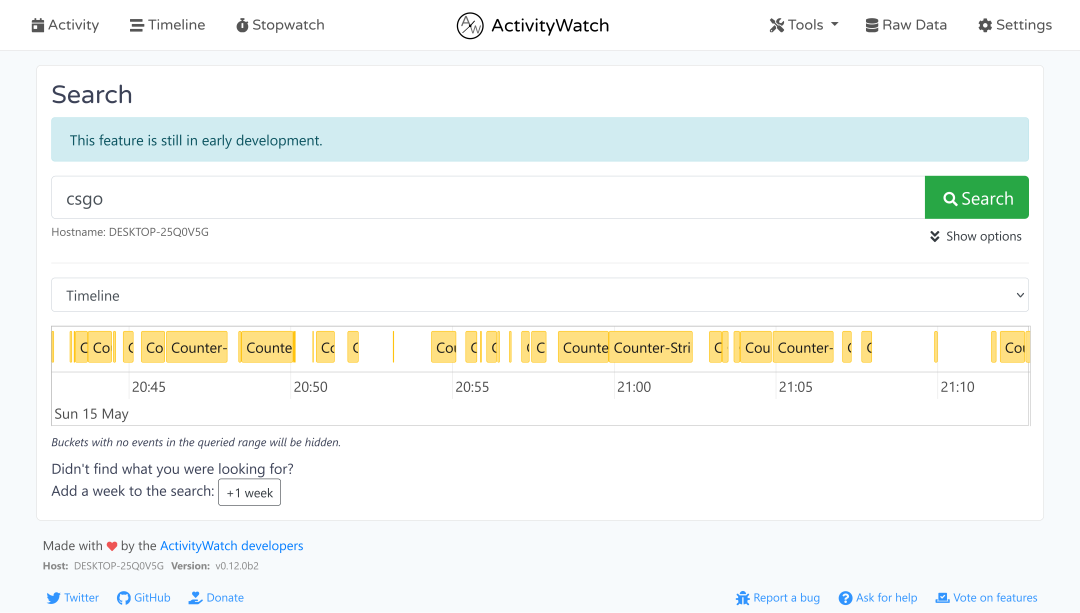Expand Show options below search
The height and width of the screenshot is (613, 1080).
point(975,236)
